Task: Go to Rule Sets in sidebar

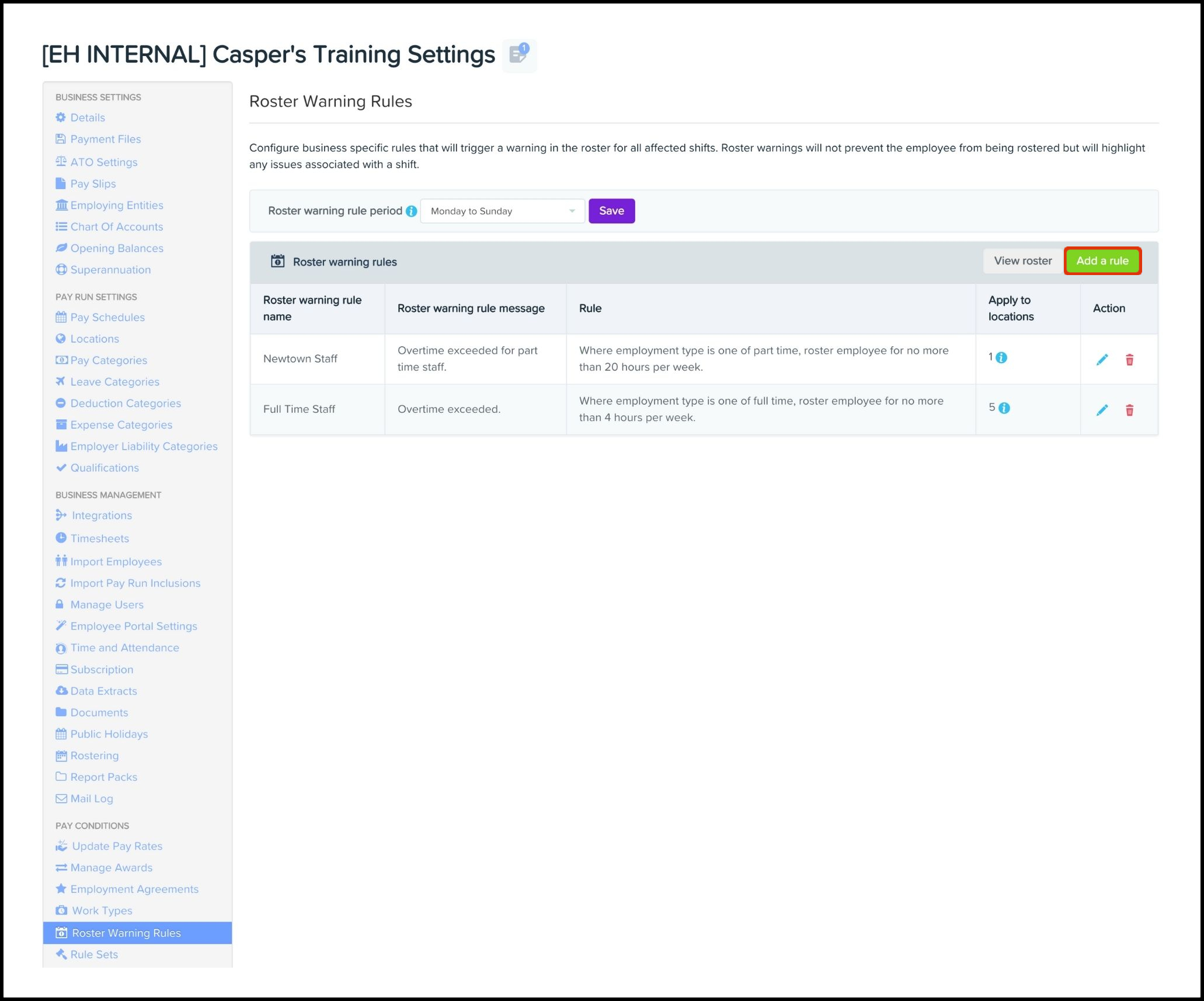Action: (x=94, y=954)
